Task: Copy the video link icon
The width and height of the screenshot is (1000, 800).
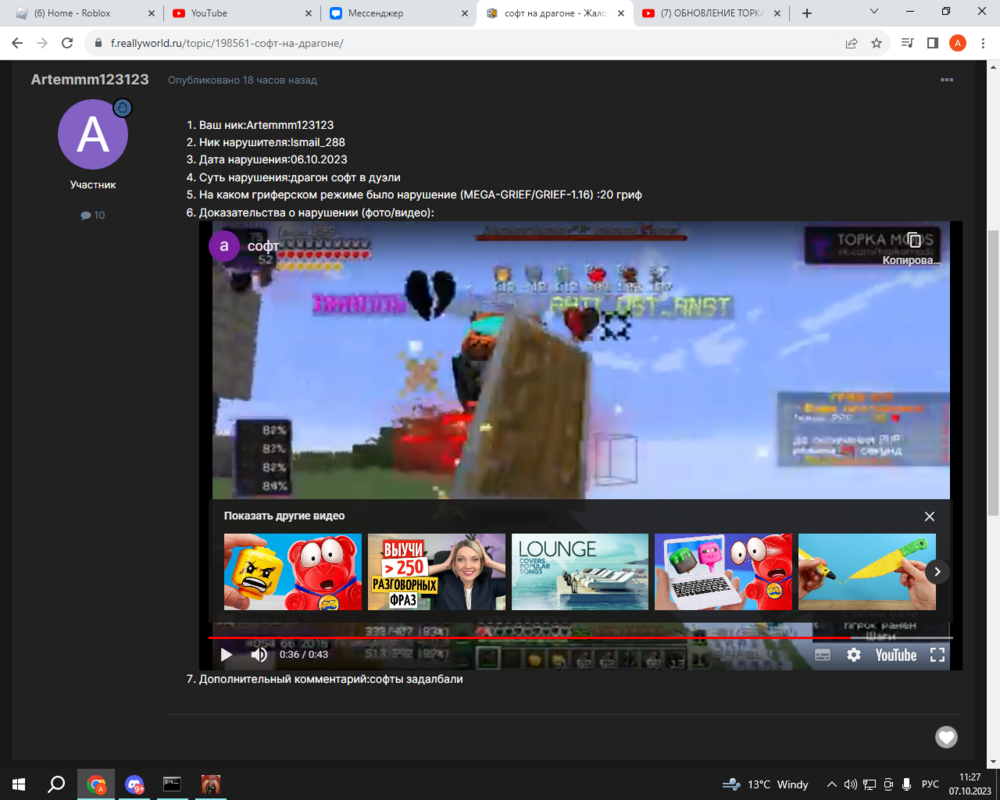Action: 913,240
